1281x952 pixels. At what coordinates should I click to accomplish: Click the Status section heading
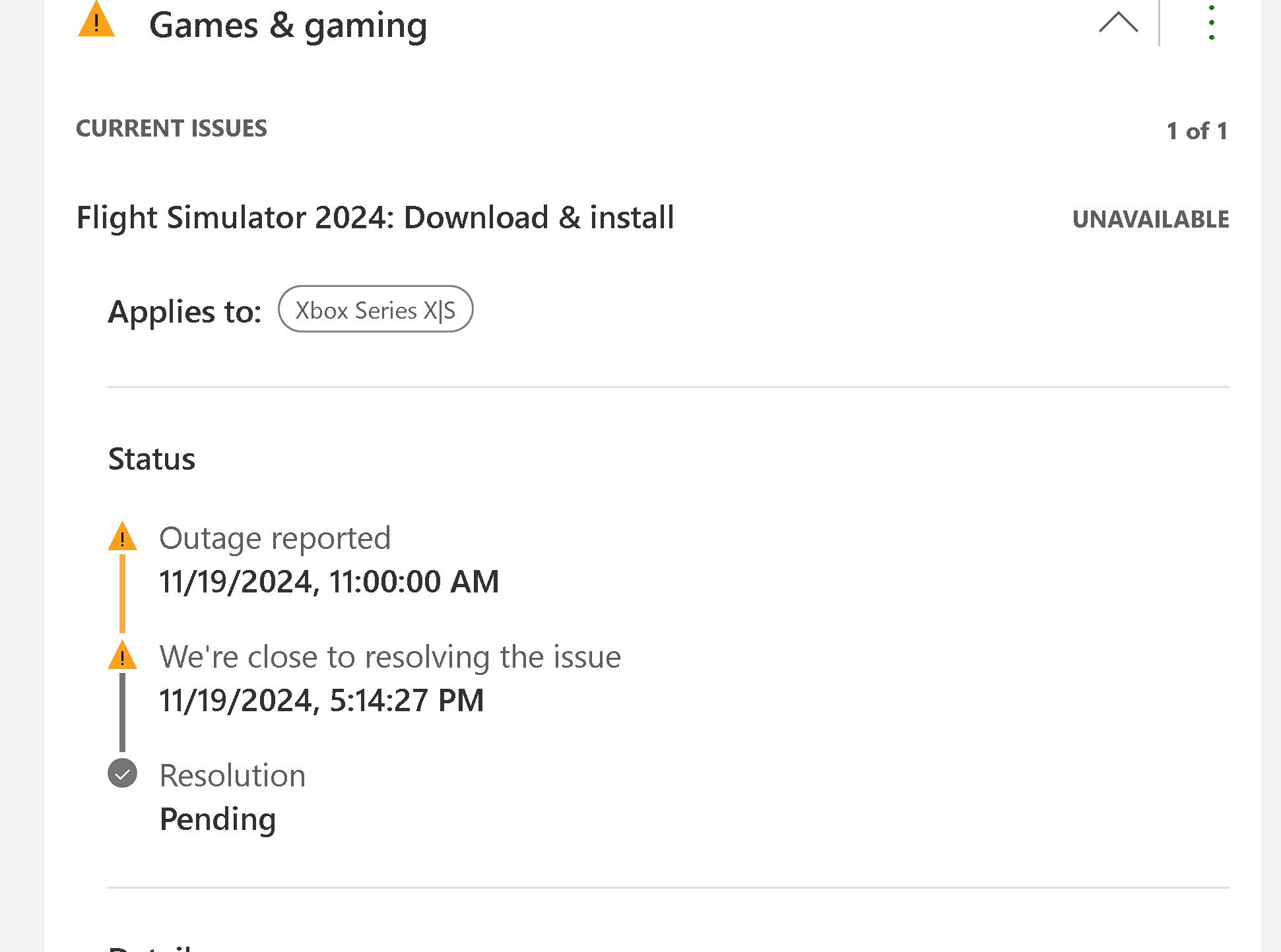tap(152, 459)
